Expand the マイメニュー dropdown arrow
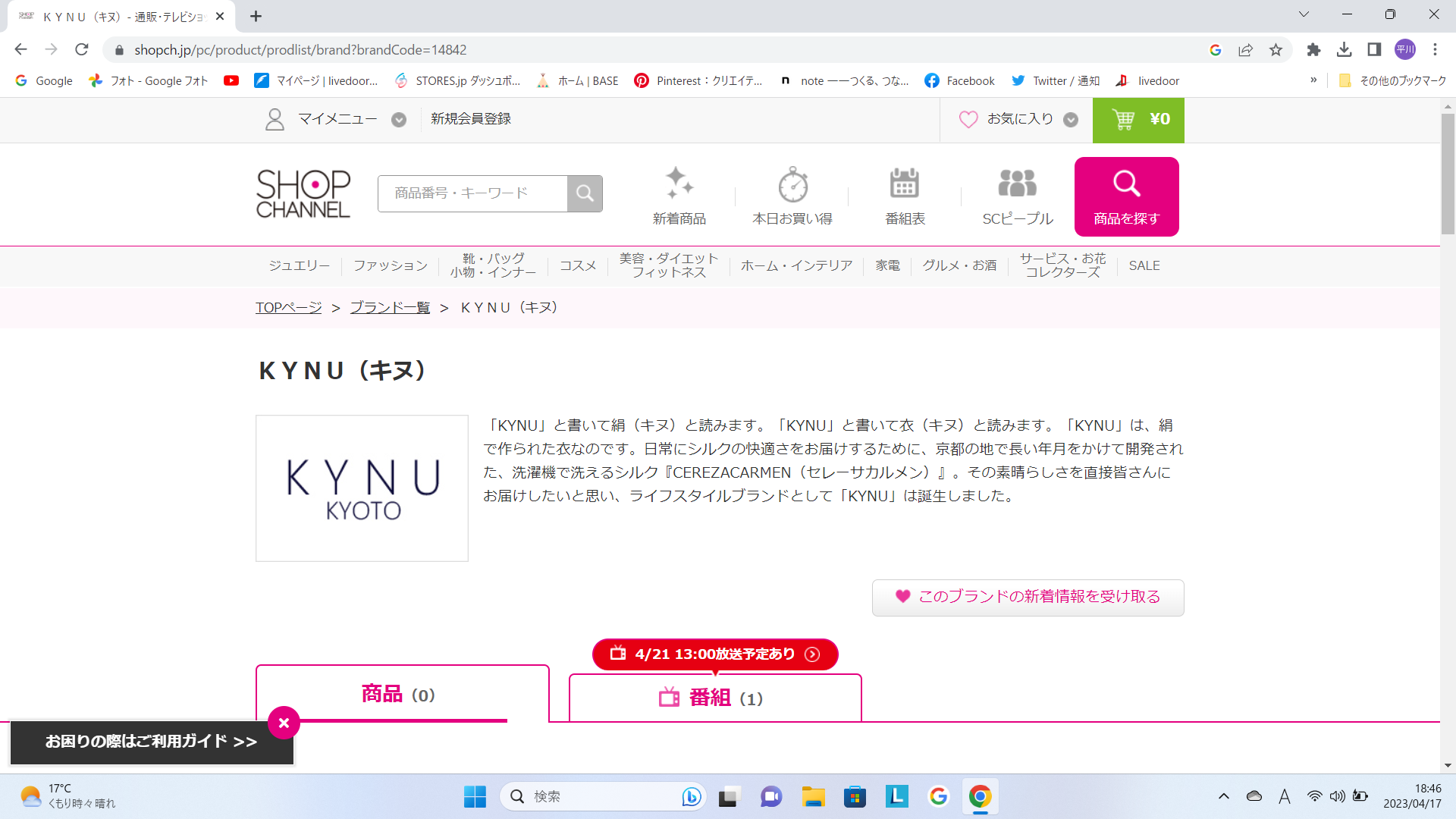Image resolution: width=1456 pixels, height=819 pixels. [x=399, y=120]
